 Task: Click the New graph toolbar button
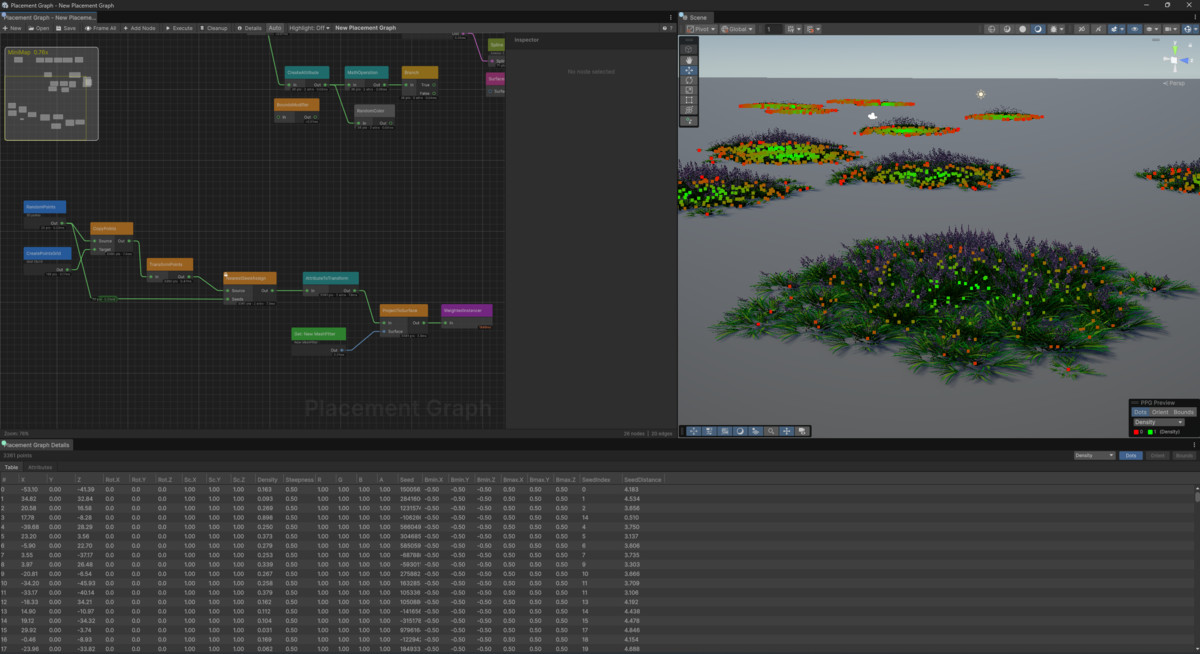point(13,28)
